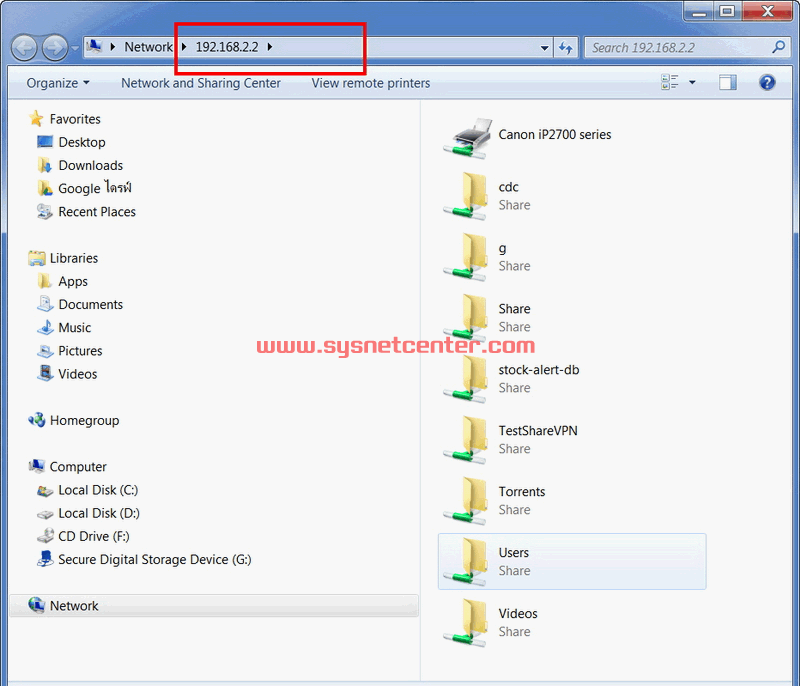
Task: Toggle the preview pane button
Action: [728, 82]
